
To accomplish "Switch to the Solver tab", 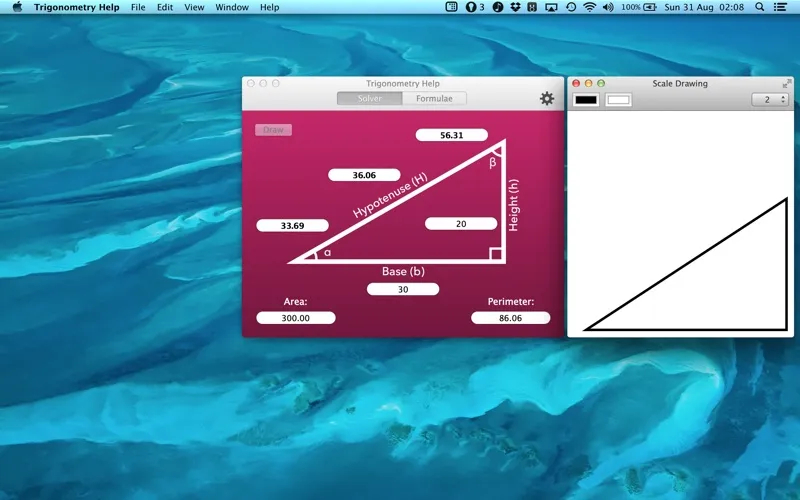I will pyautogui.click(x=370, y=99).
